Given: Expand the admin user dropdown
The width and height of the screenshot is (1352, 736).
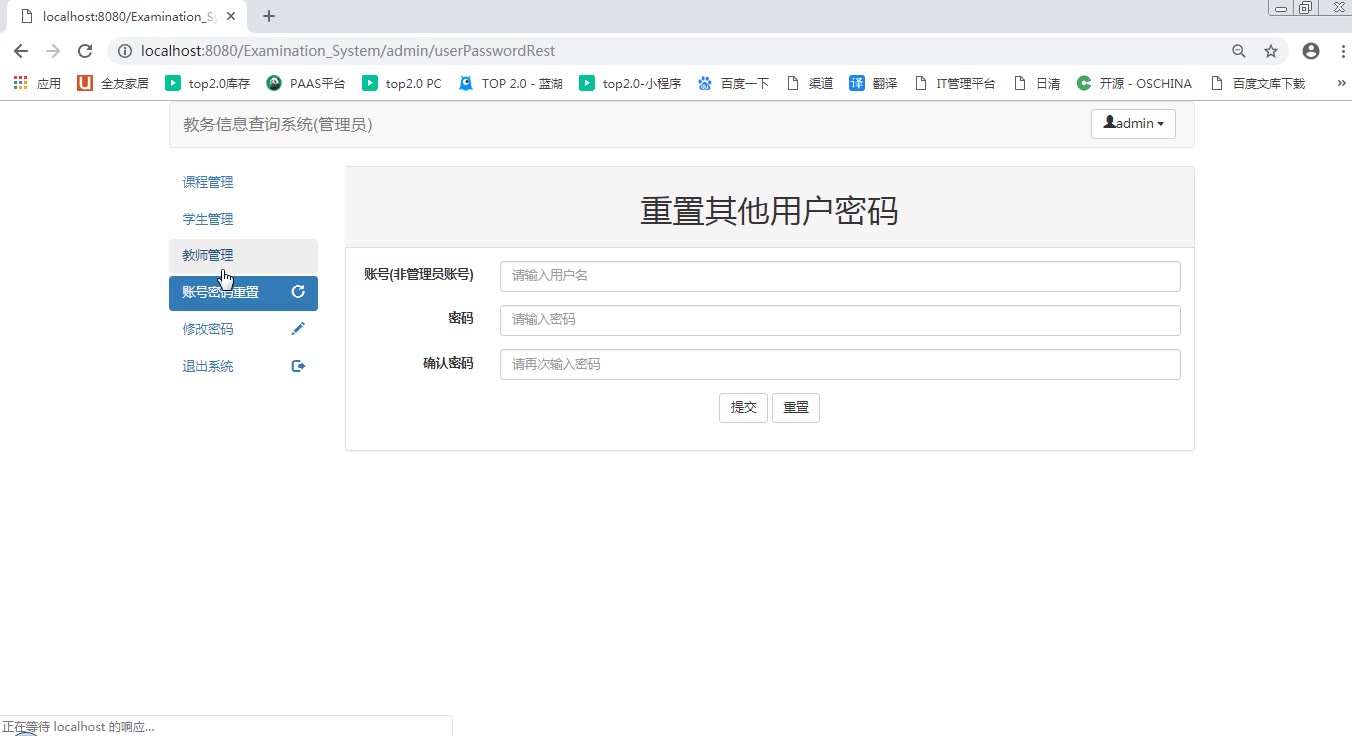Looking at the screenshot, I should click(x=1133, y=124).
